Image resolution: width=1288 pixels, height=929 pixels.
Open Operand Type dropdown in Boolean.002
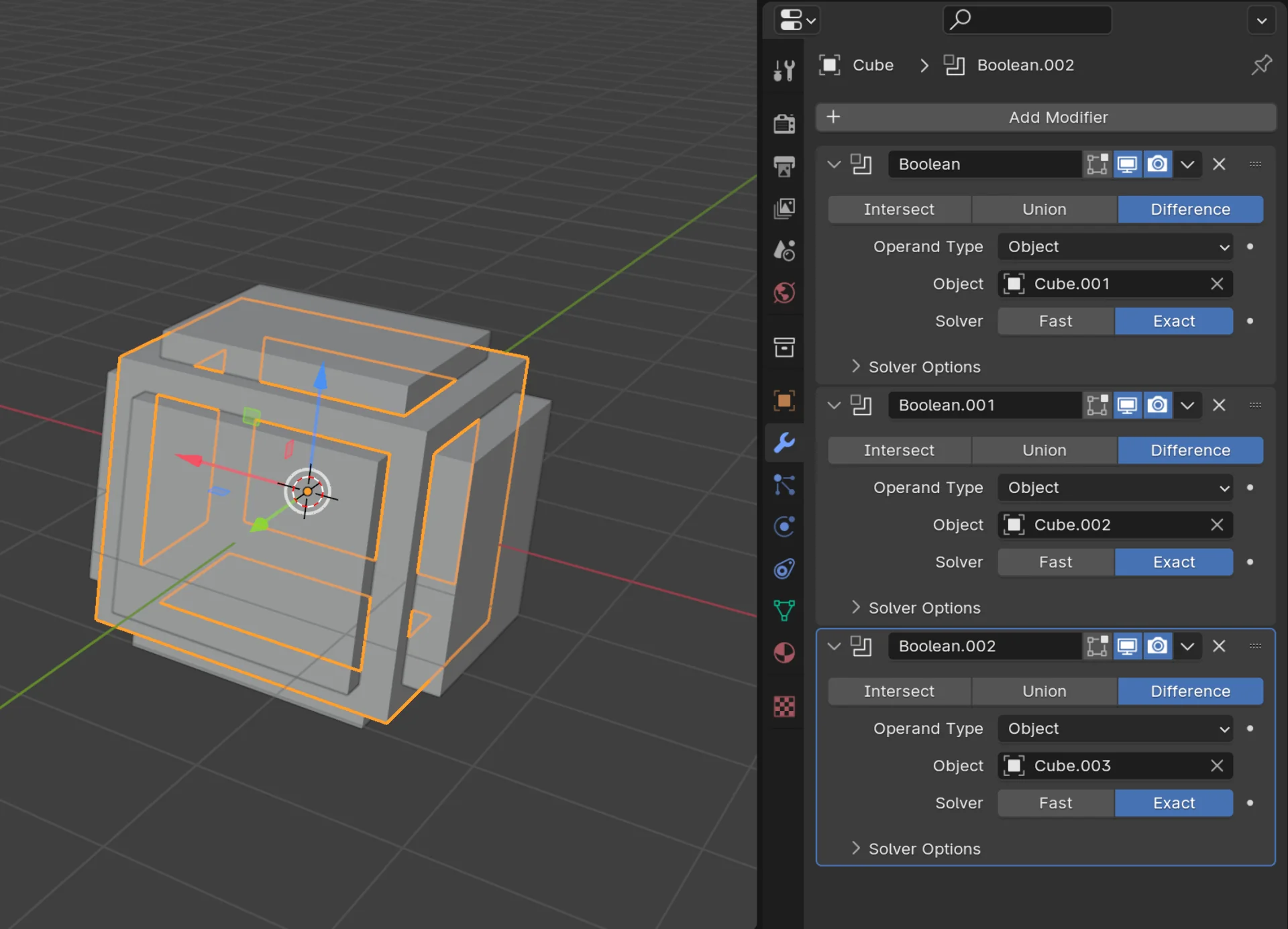click(x=1115, y=728)
